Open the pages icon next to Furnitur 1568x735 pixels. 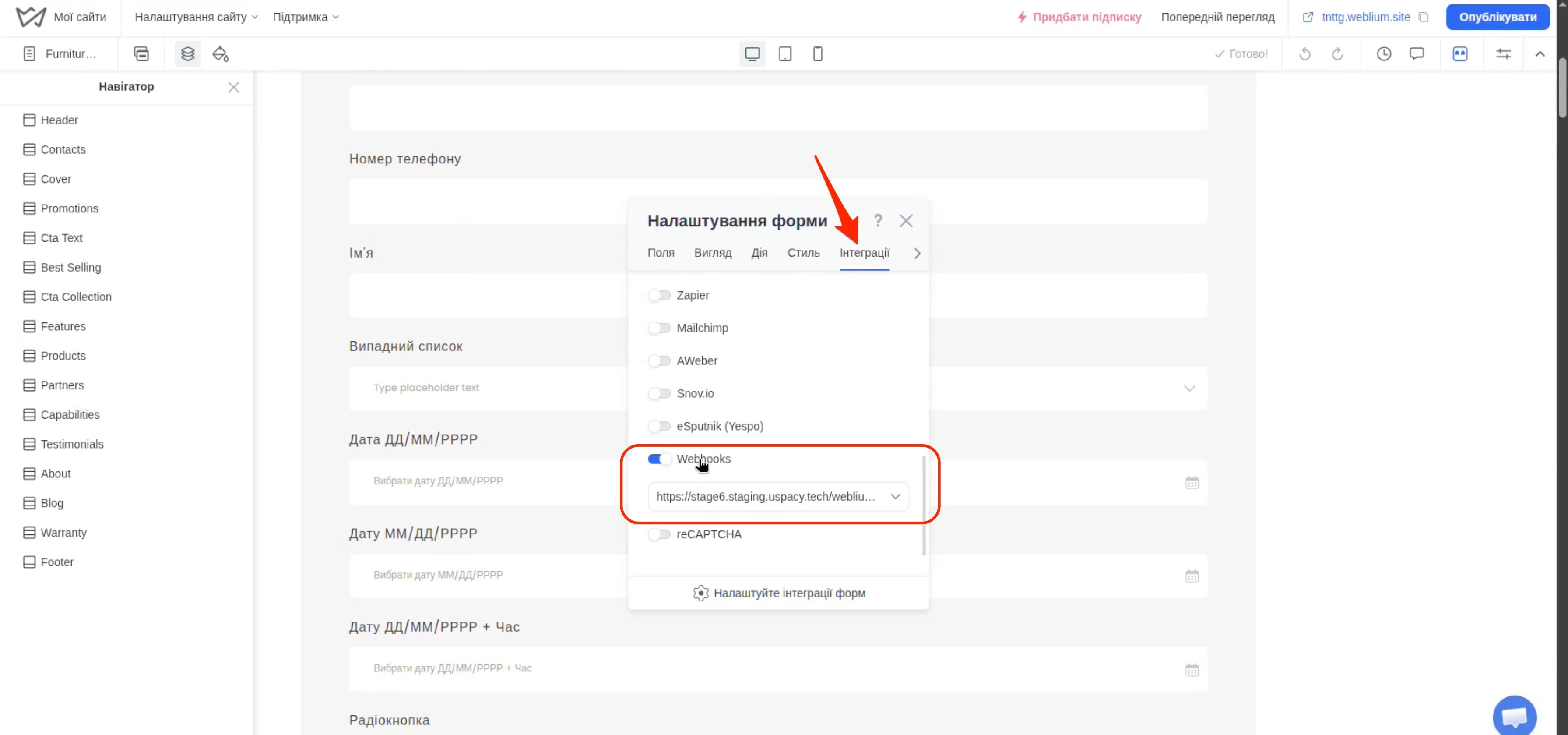pyautogui.click(x=29, y=53)
